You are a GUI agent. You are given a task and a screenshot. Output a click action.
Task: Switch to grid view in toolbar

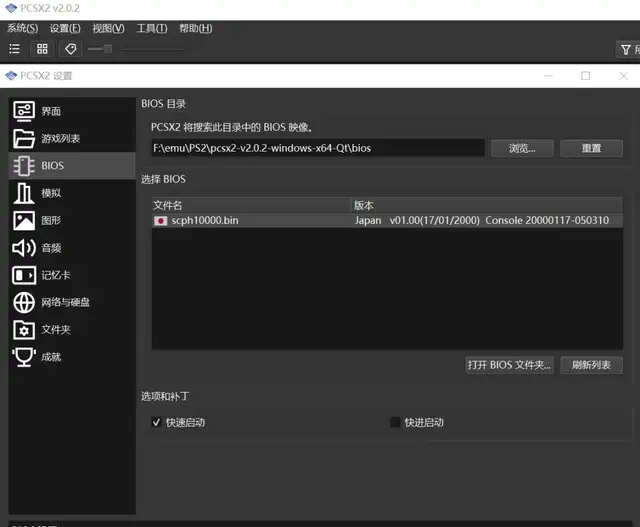coord(42,48)
